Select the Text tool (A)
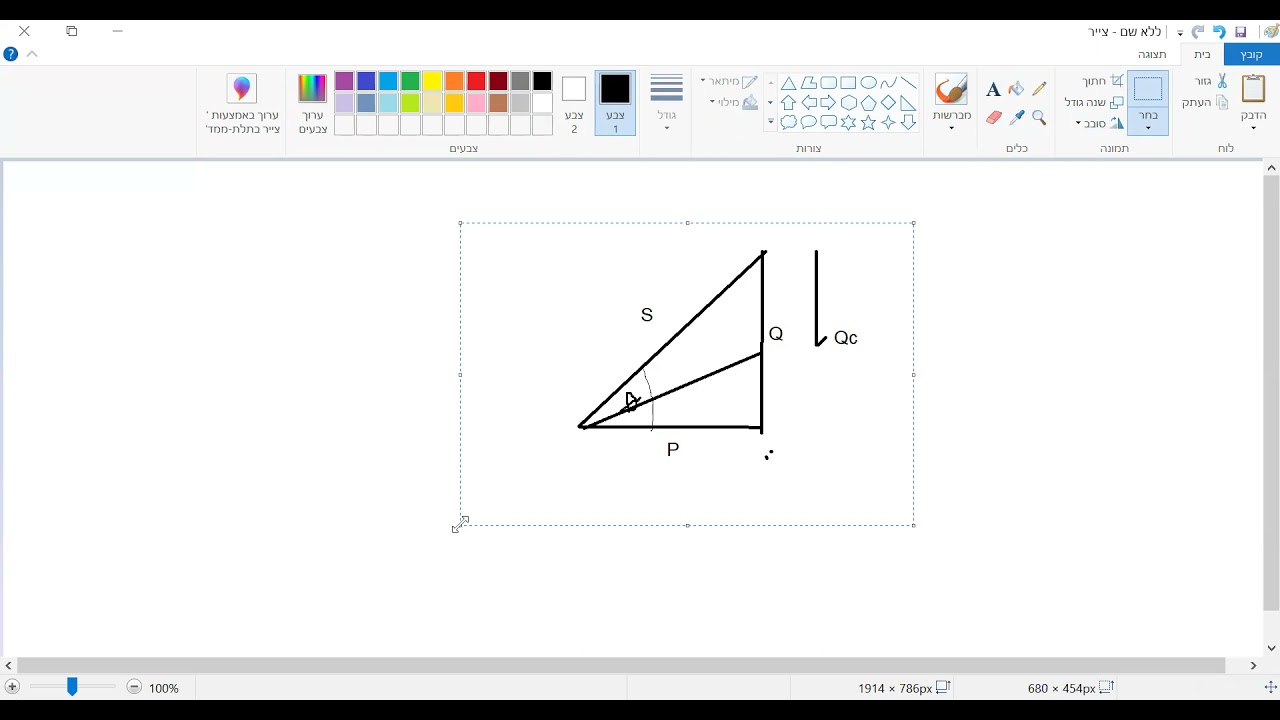1280x720 pixels. [x=993, y=90]
